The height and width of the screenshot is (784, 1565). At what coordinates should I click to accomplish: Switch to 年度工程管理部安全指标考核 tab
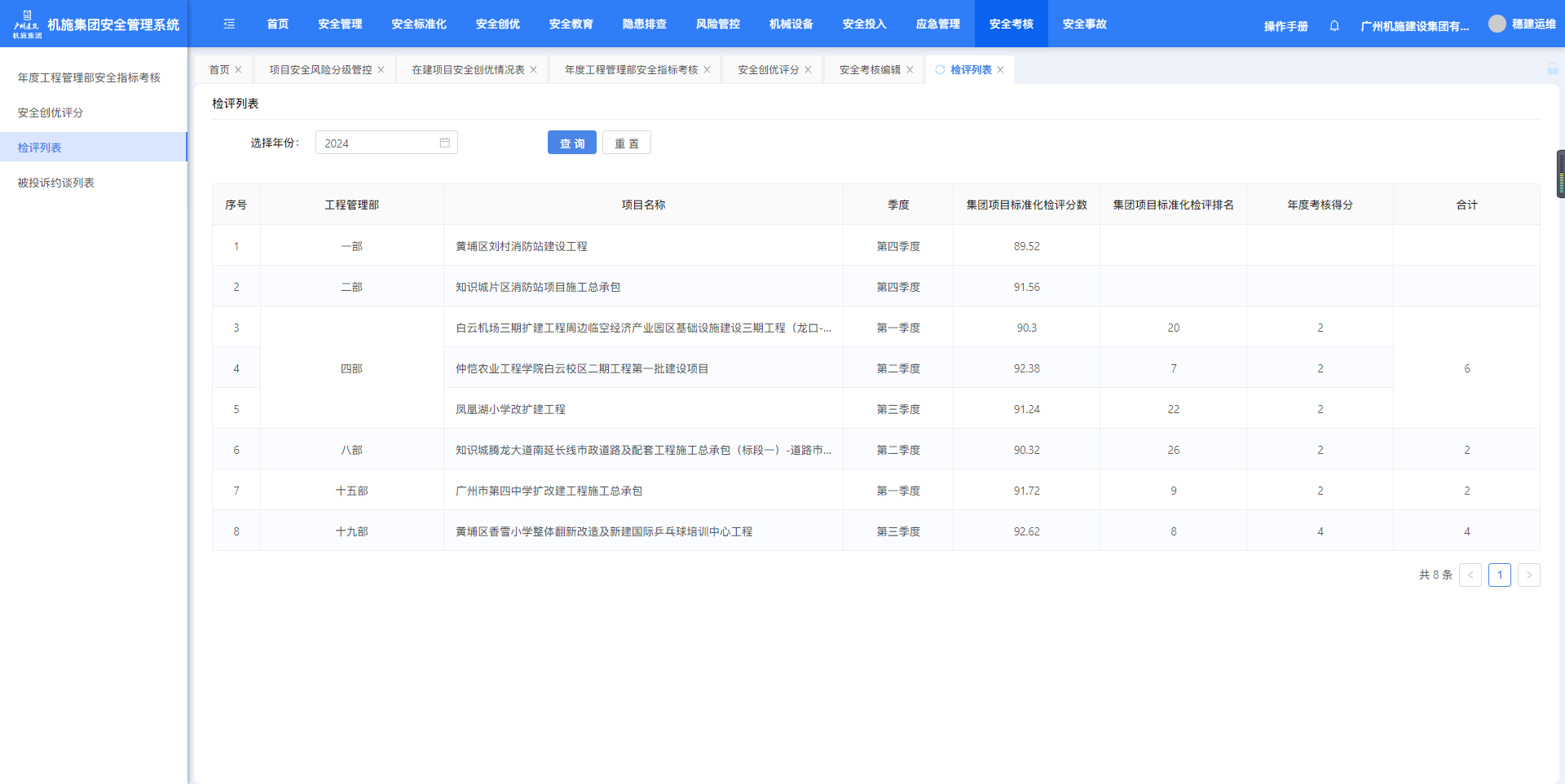(631, 70)
